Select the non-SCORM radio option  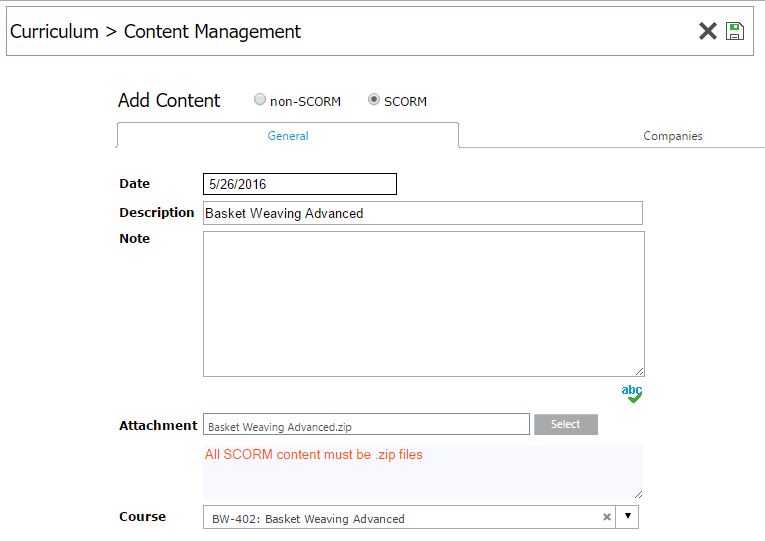(260, 100)
